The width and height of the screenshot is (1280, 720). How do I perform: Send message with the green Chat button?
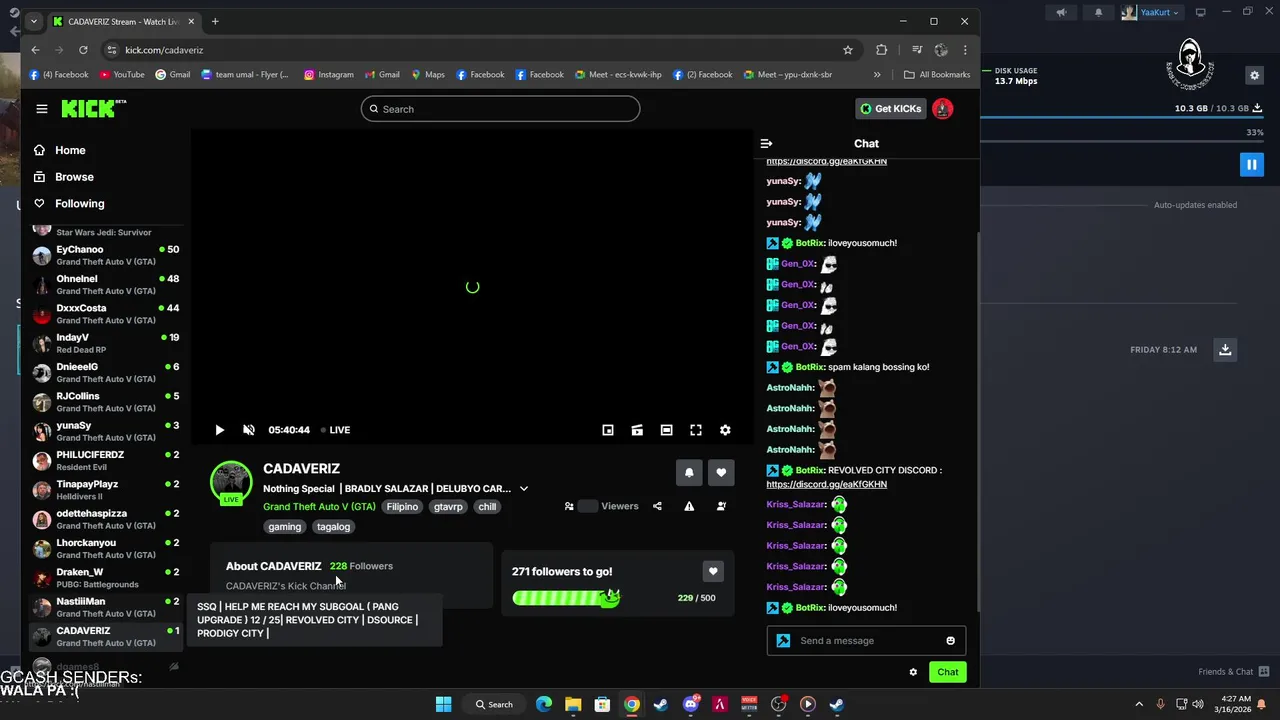click(947, 672)
